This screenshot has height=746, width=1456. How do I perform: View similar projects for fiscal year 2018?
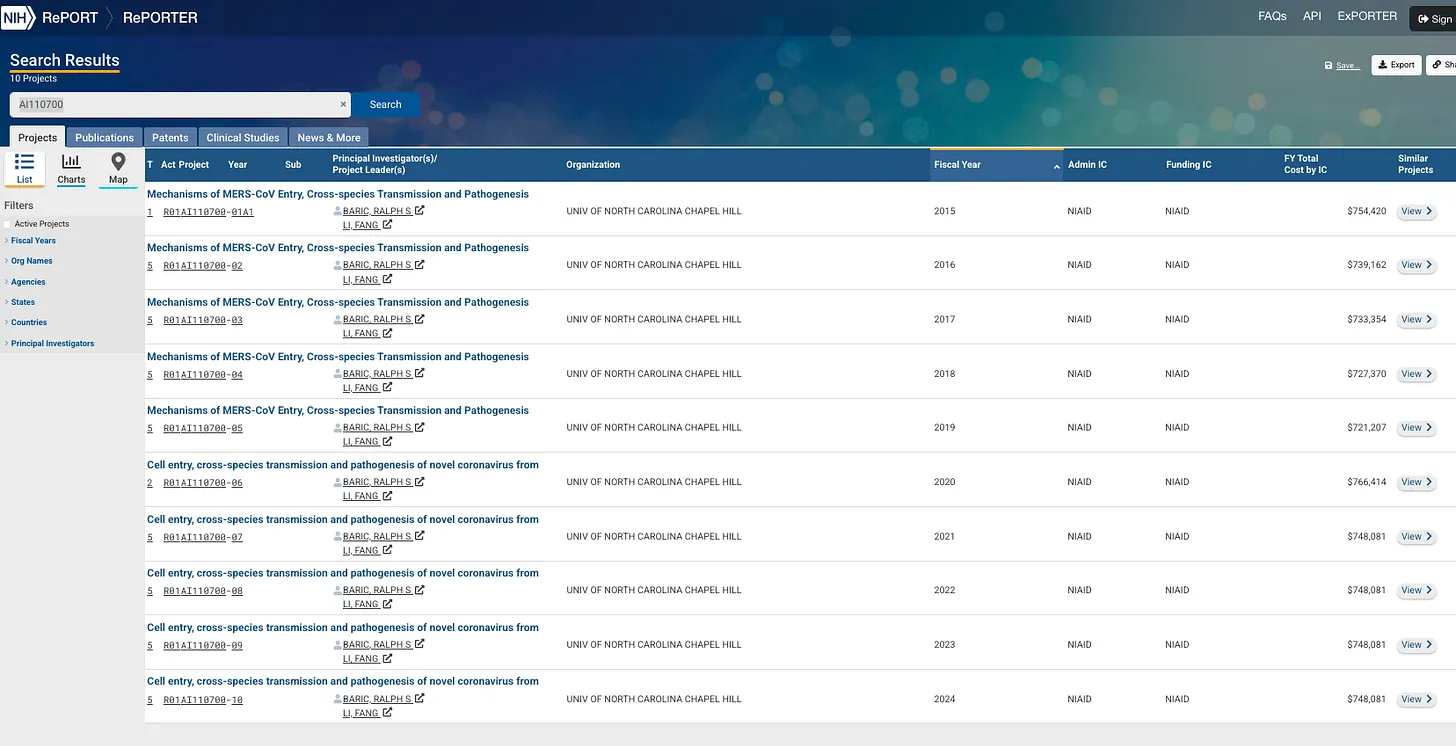click(1416, 374)
